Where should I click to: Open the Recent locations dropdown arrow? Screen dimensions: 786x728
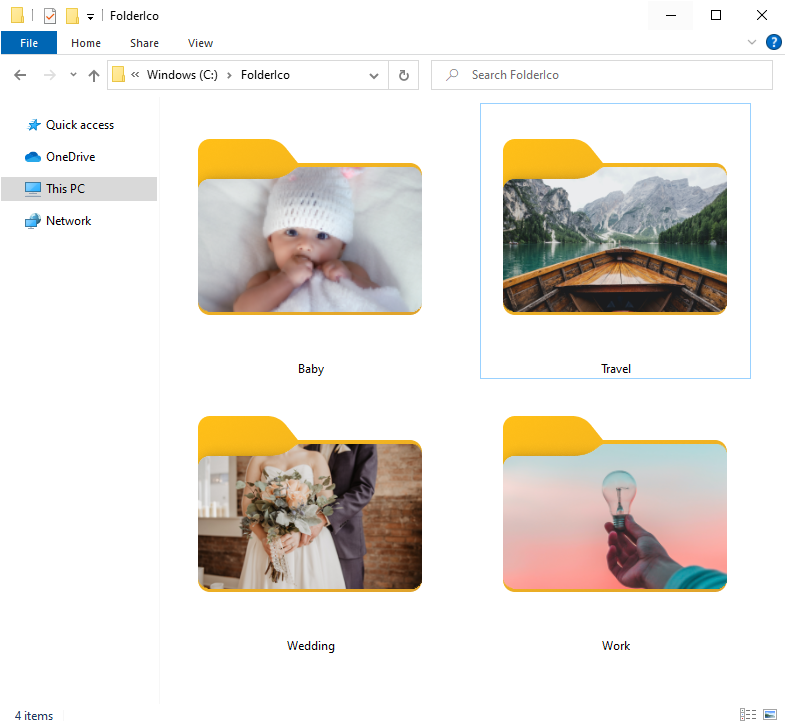(x=73, y=75)
